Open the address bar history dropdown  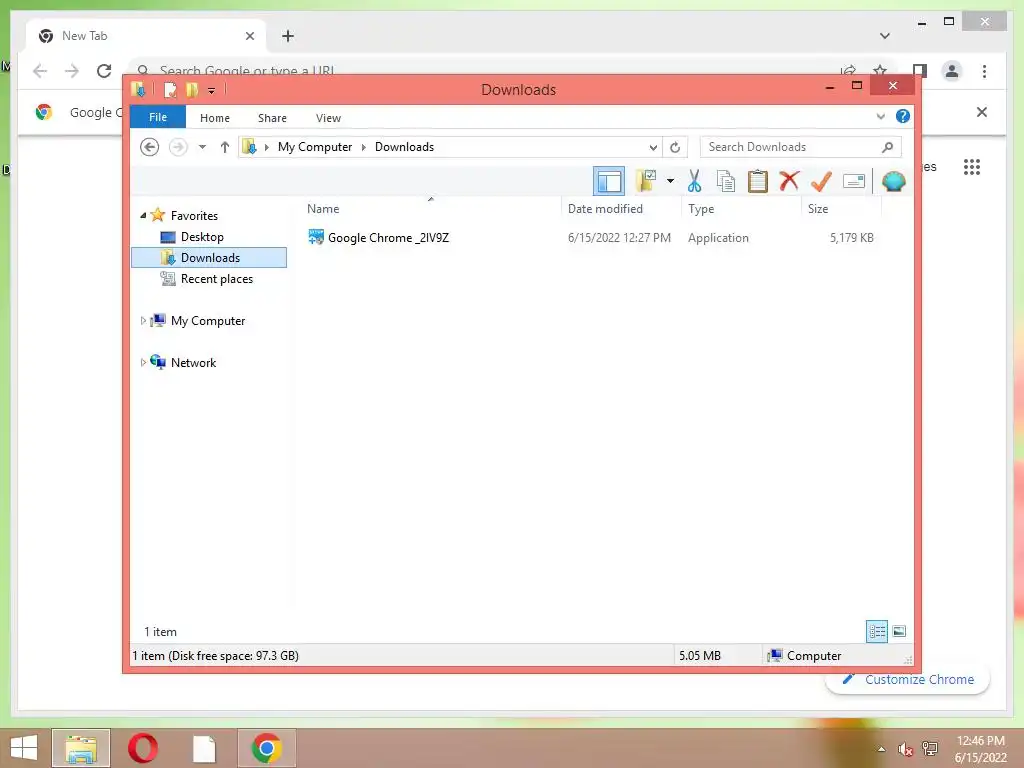pyautogui.click(x=652, y=147)
